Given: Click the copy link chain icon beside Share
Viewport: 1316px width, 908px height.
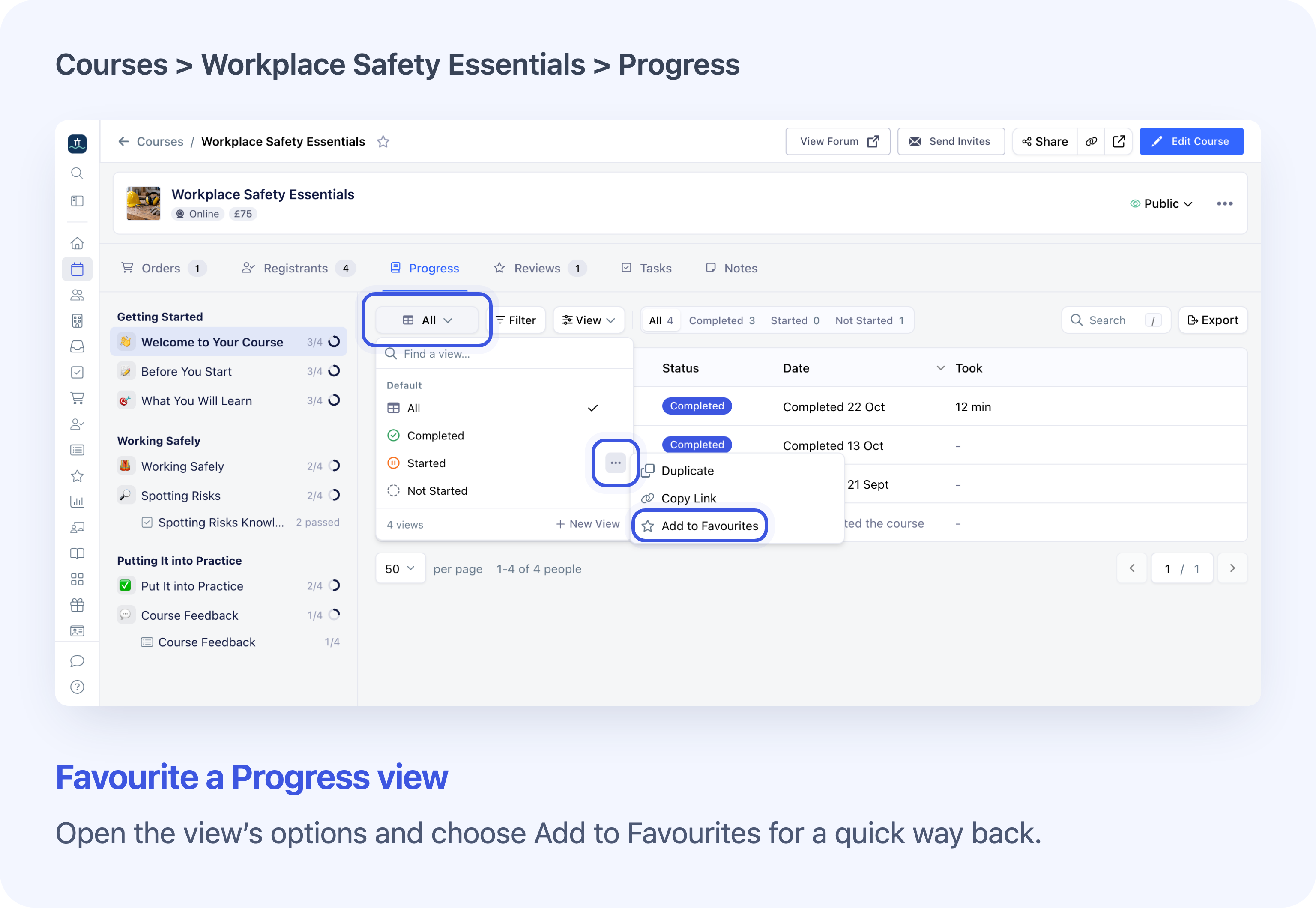Looking at the screenshot, I should click(x=1091, y=142).
